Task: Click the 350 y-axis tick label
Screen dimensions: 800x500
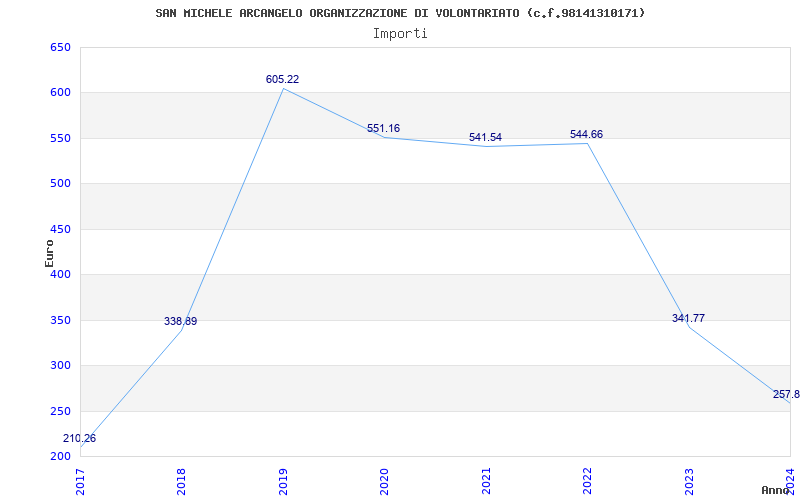Action: pos(60,320)
